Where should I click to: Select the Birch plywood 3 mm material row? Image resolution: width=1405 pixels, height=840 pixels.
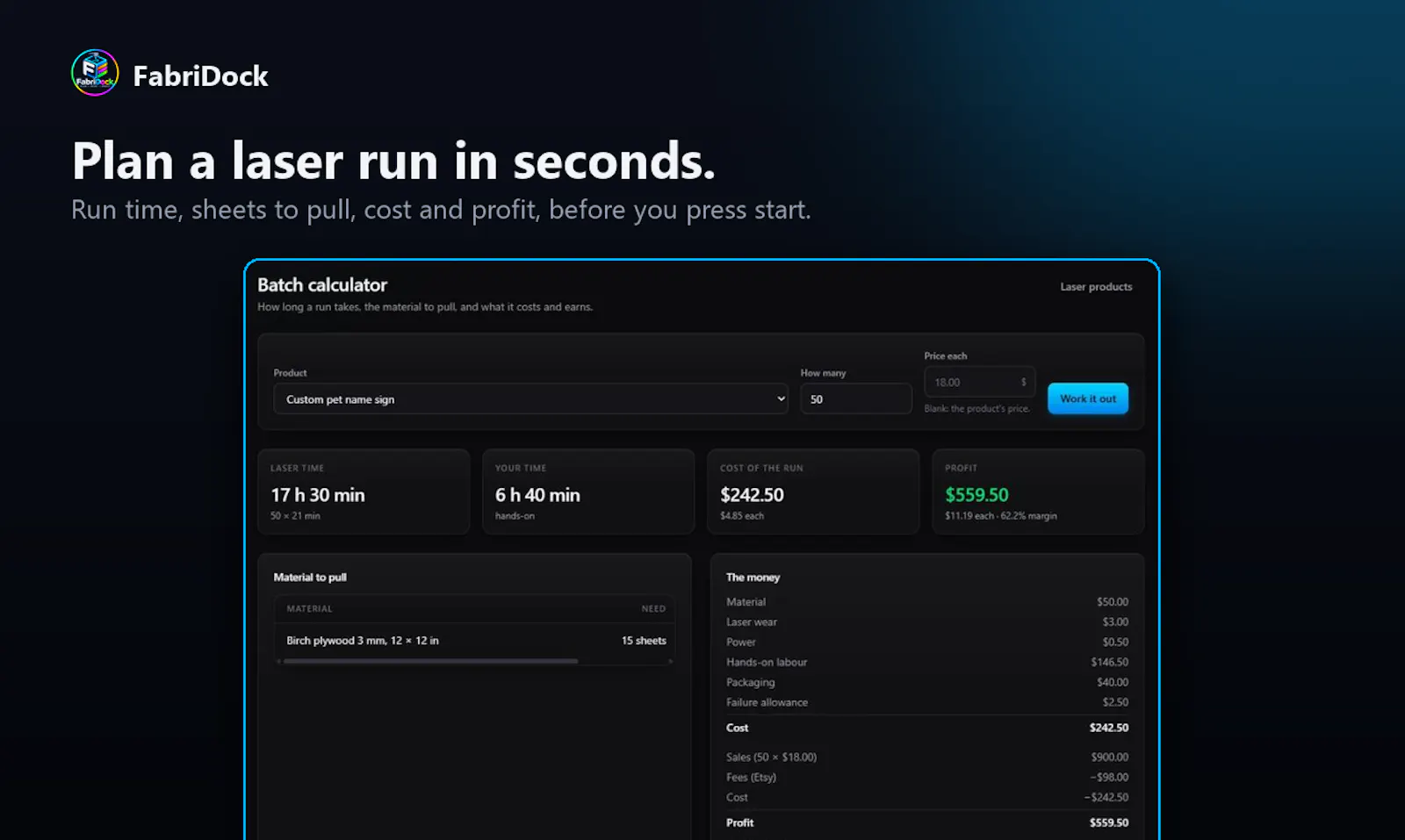coord(475,641)
